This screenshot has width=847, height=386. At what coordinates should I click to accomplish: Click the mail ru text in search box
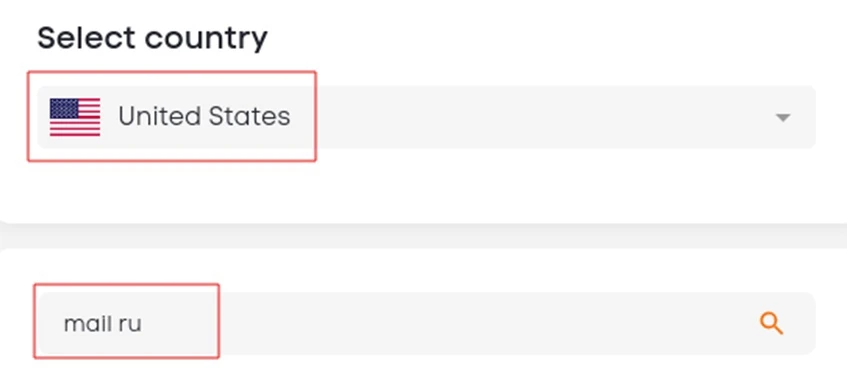pos(103,324)
